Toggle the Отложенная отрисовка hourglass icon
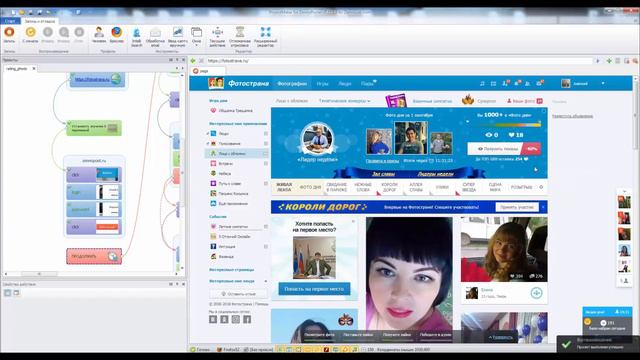Viewport: 640px width, 360px height. pos(240,32)
